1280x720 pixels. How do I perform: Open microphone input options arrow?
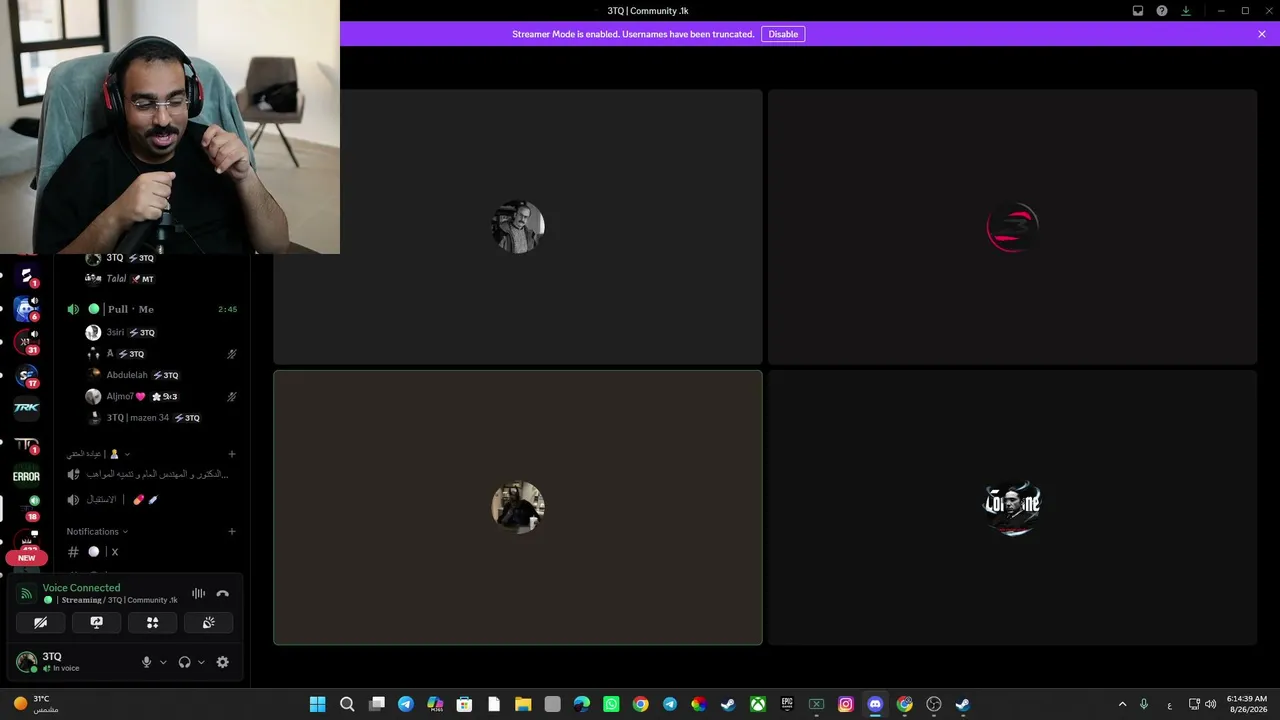click(163, 662)
